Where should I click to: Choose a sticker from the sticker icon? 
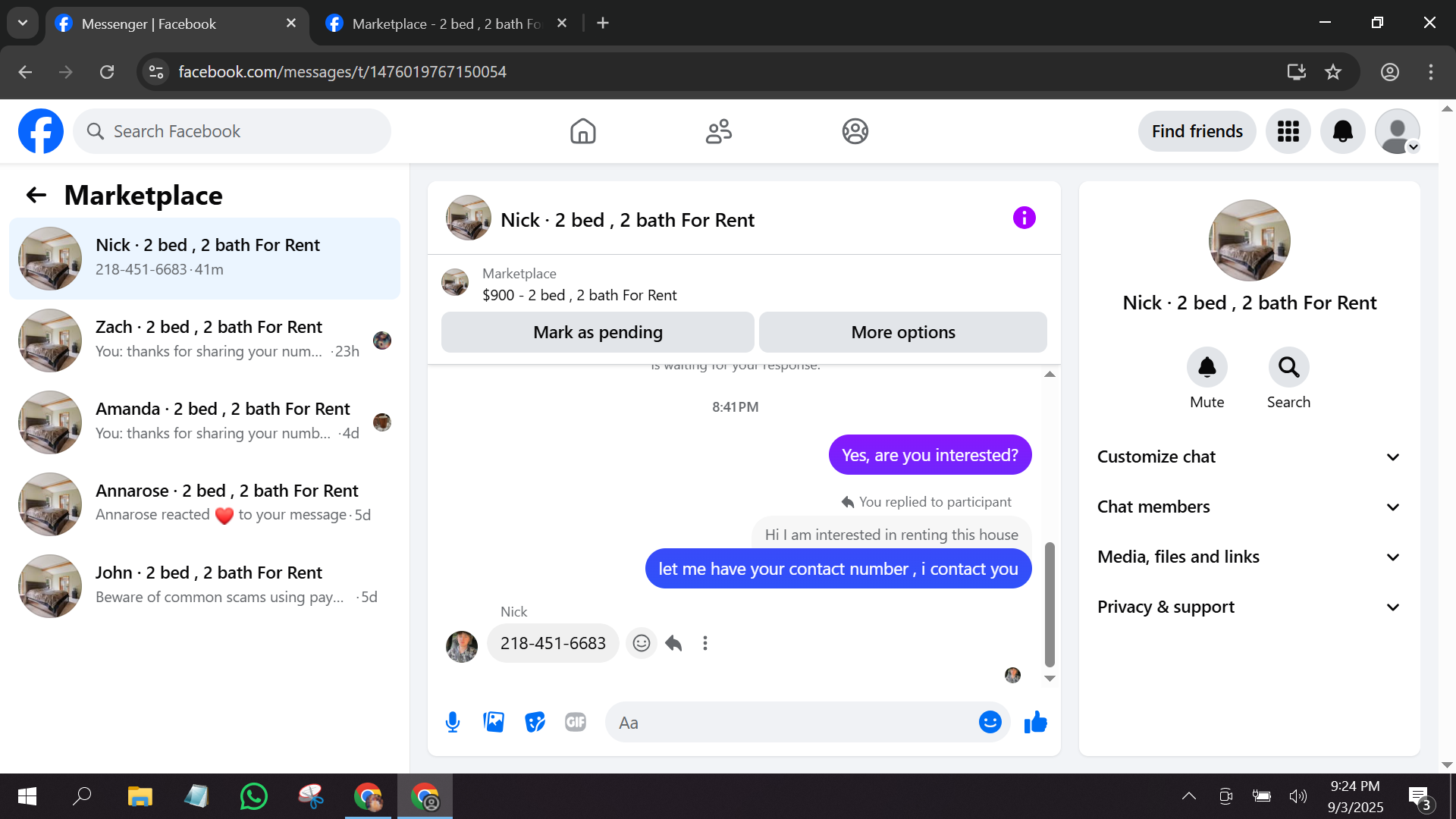pos(535,722)
